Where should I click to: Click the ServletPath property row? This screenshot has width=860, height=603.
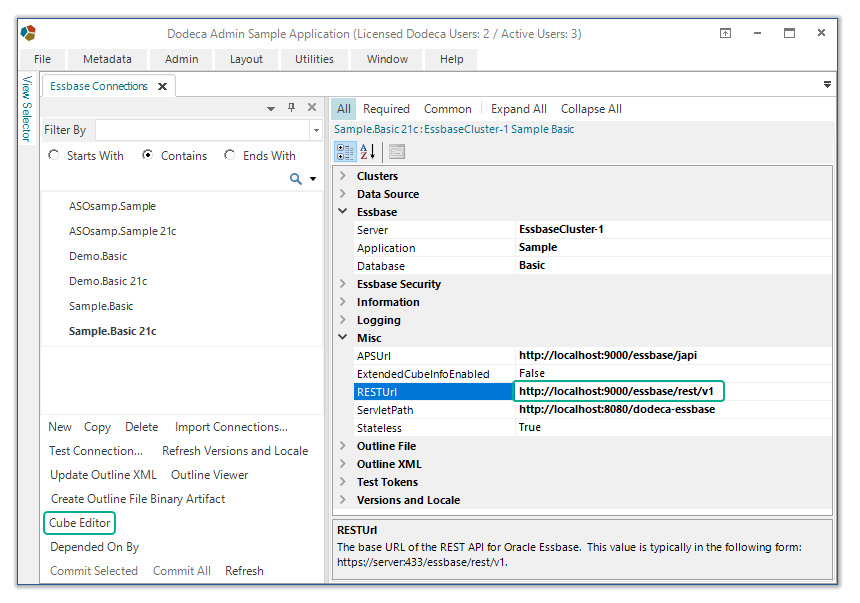pyautogui.click(x=592, y=409)
